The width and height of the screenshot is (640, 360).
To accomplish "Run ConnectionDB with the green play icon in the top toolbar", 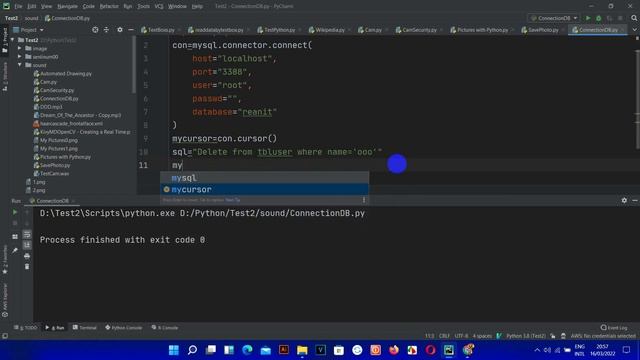I will (x=588, y=18).
